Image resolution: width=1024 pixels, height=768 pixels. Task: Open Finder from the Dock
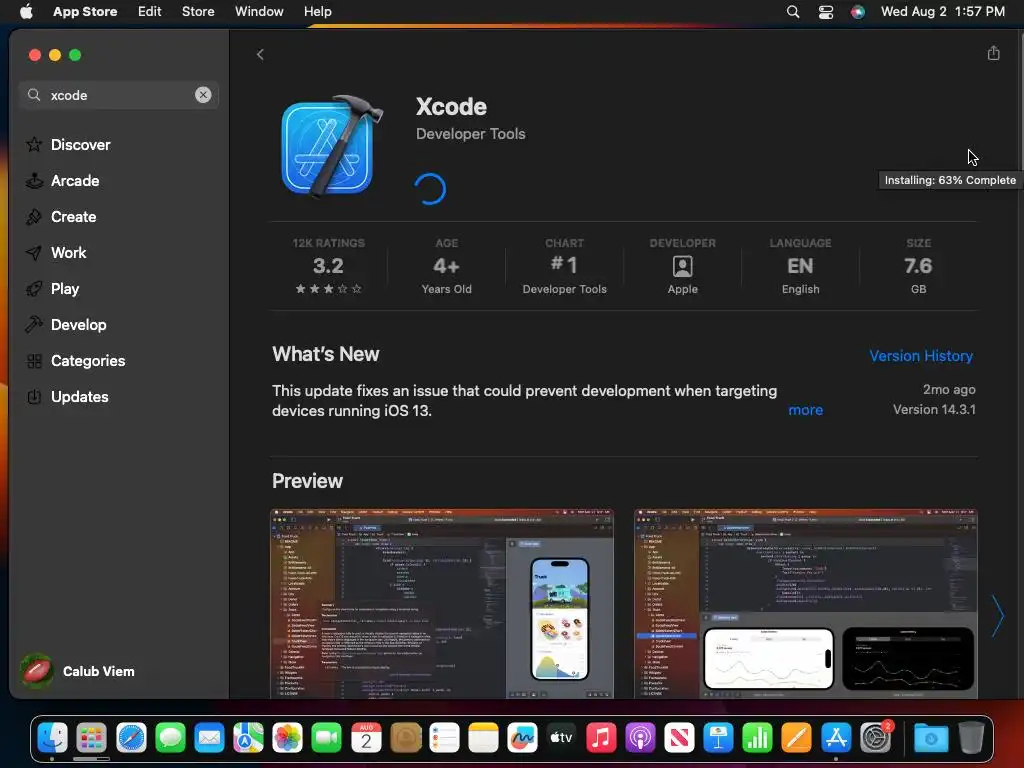click(x=52, y=738)
